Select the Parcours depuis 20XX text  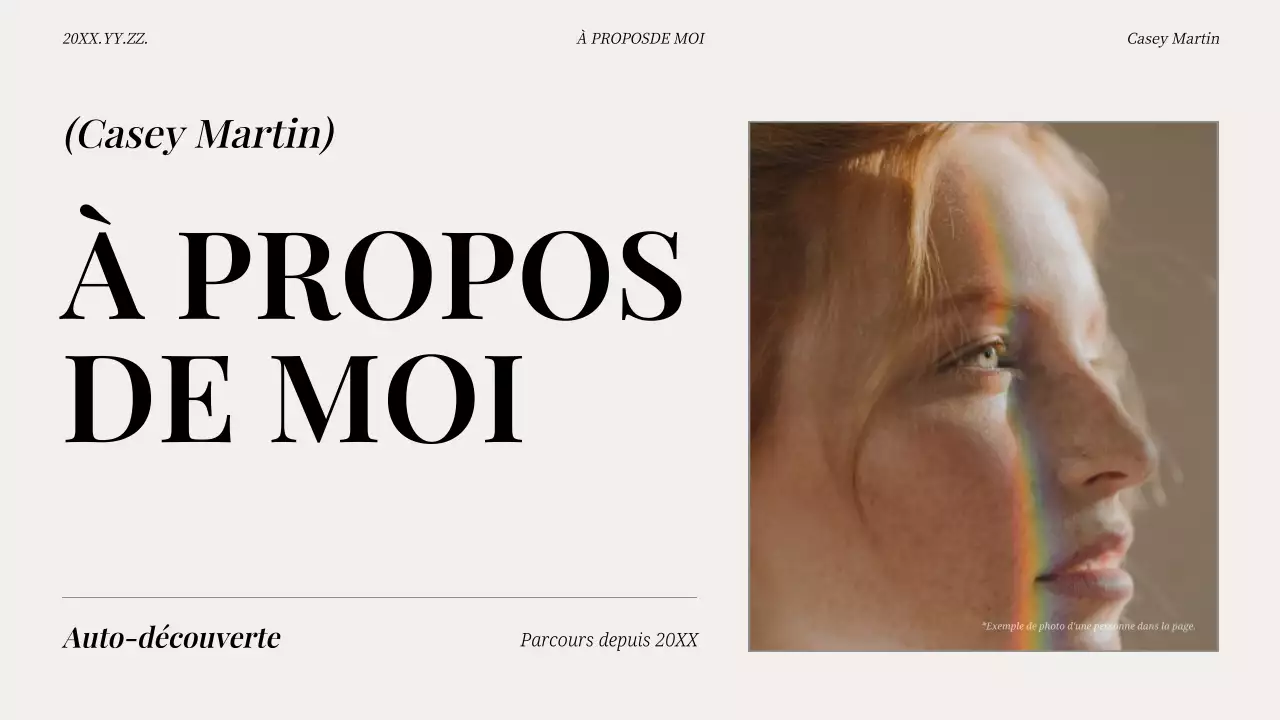click(x=609, y=640)
